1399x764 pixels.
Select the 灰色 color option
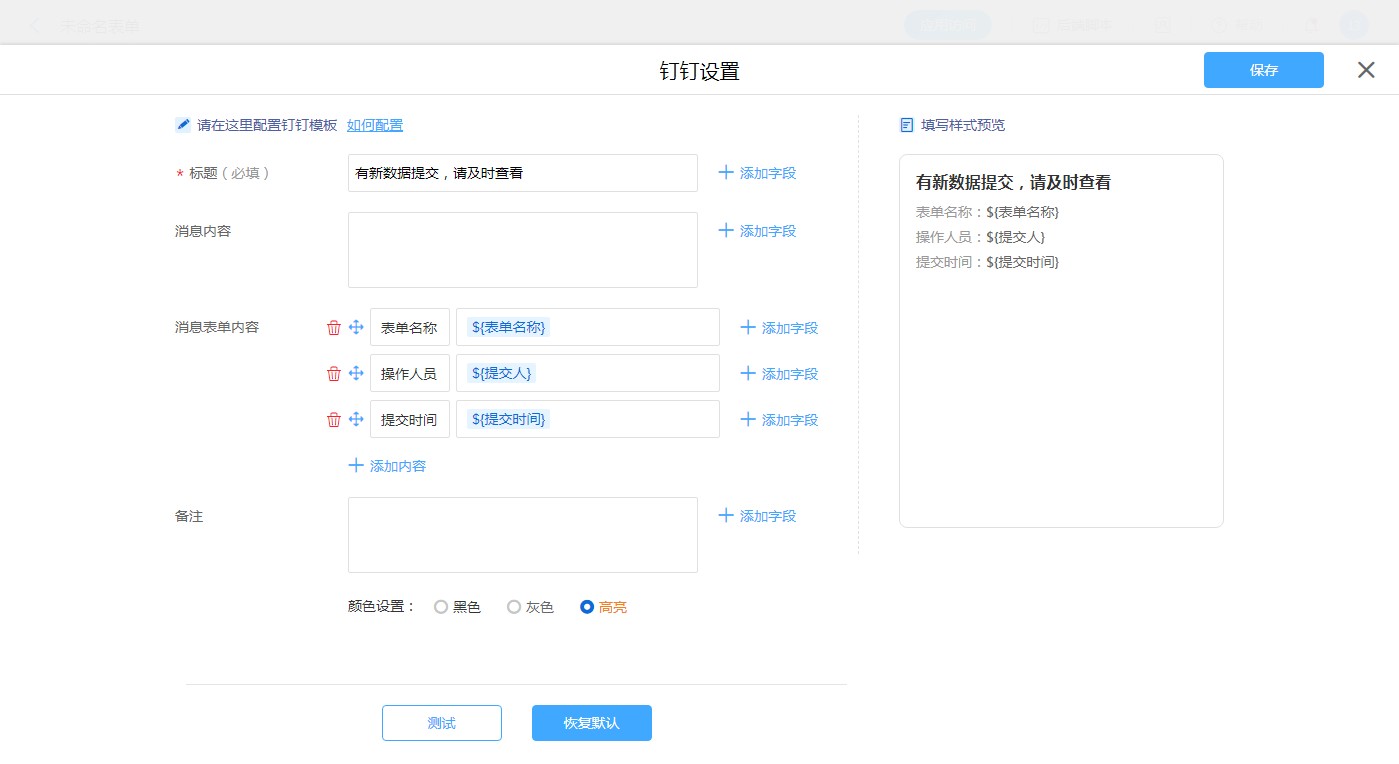[x=514, y=607]
